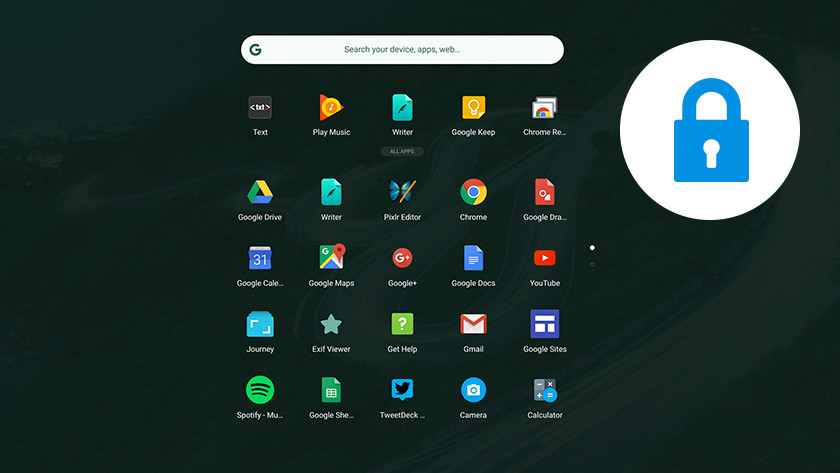Click the search device and apps field
This screenshot has height=473, width=840.
(402, 49)
